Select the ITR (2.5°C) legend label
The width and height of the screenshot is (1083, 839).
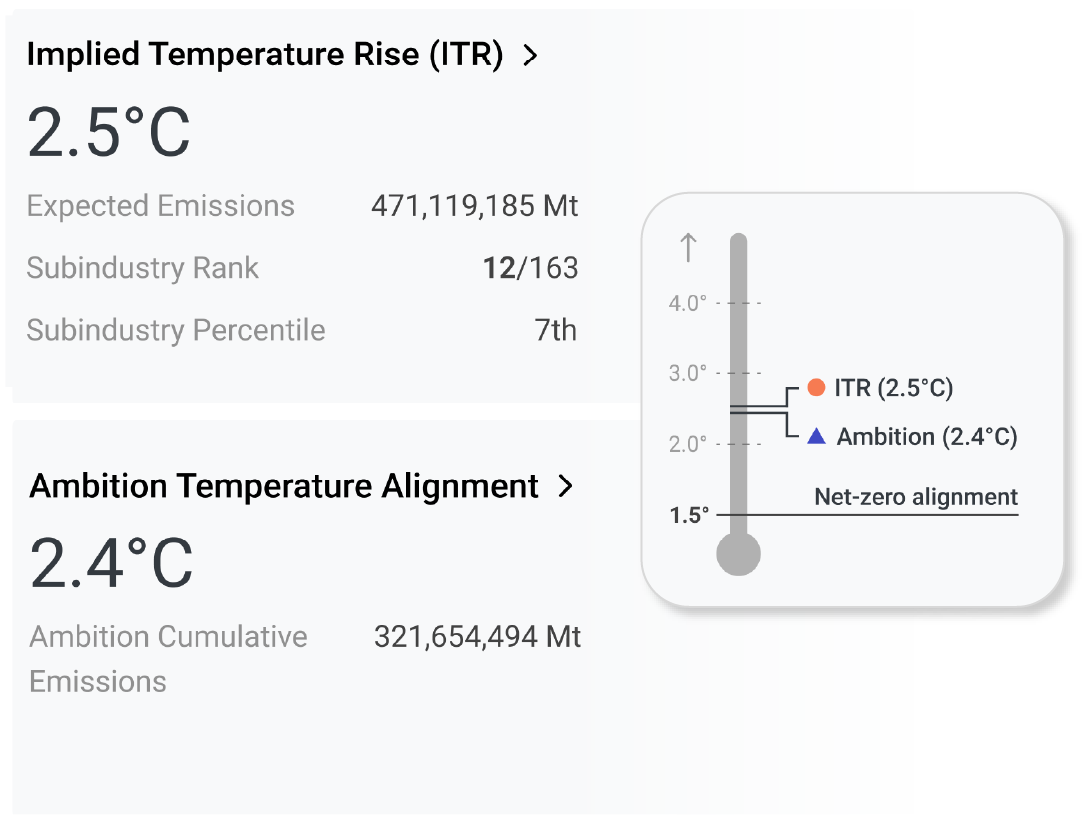(893, 388)
